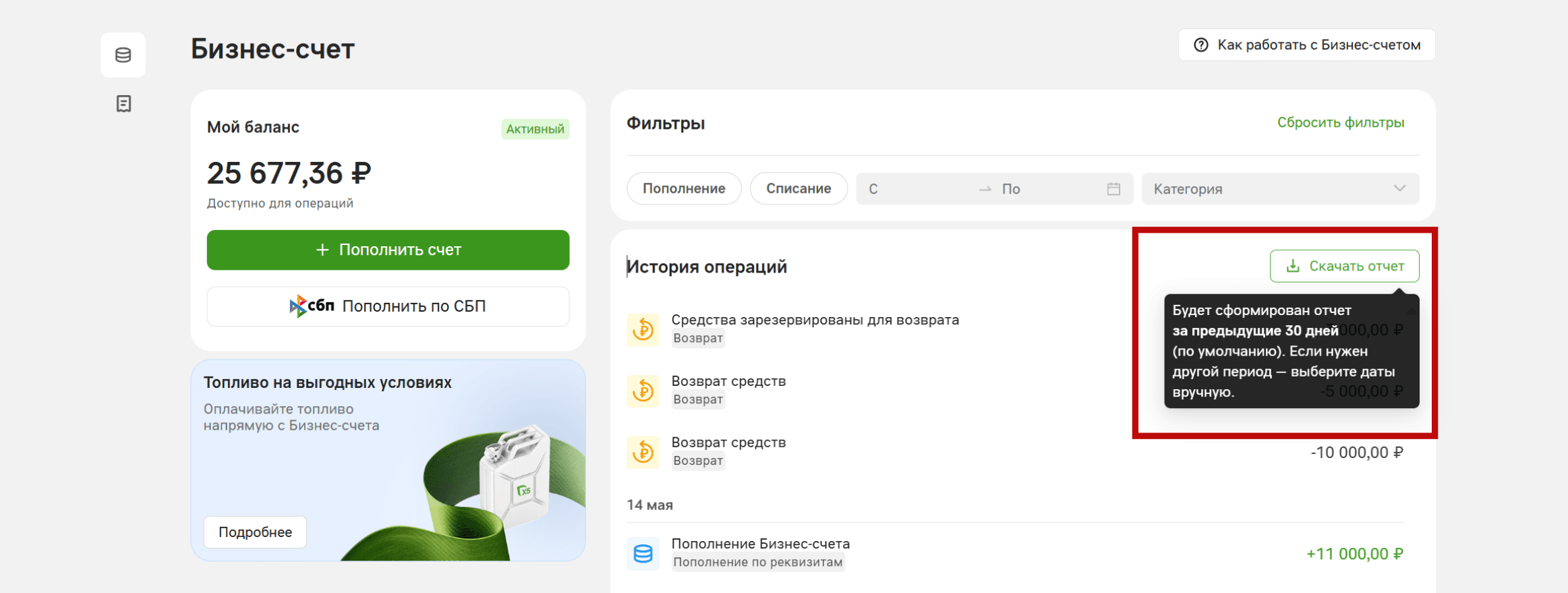Open the documents sidebar icon
This screenshot has height=593, width=1568.
123,104
